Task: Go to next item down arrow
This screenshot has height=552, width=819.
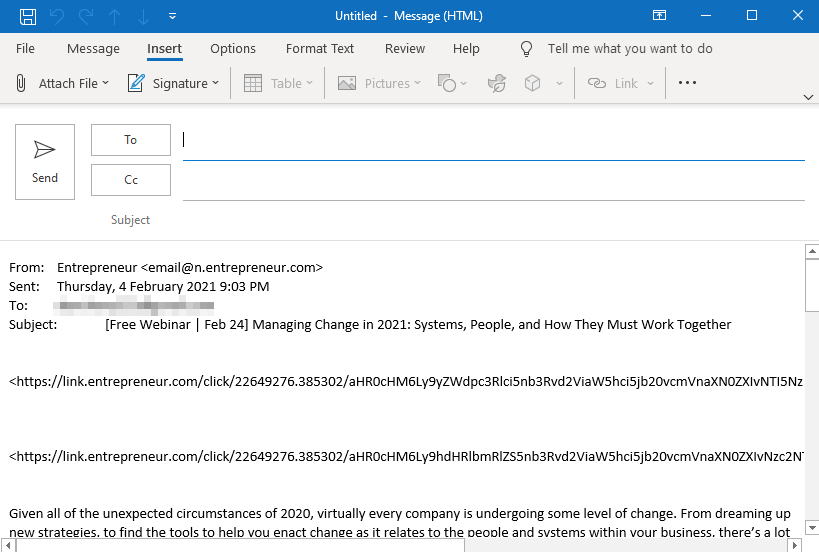Action: (x=143, y=16)
